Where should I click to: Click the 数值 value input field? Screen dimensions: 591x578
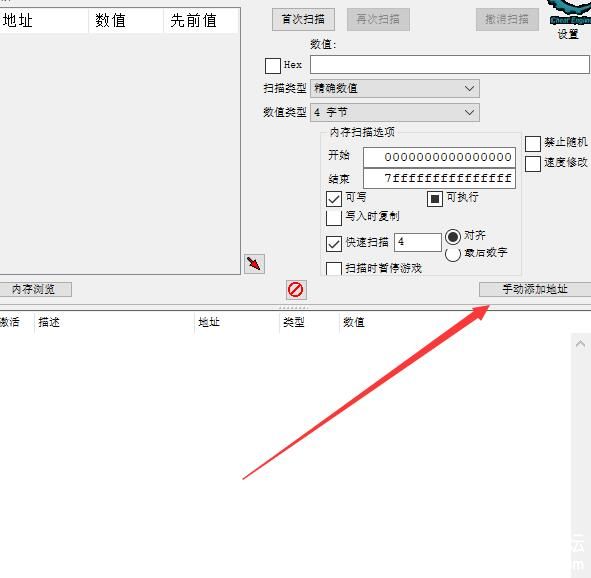[449, 64]
